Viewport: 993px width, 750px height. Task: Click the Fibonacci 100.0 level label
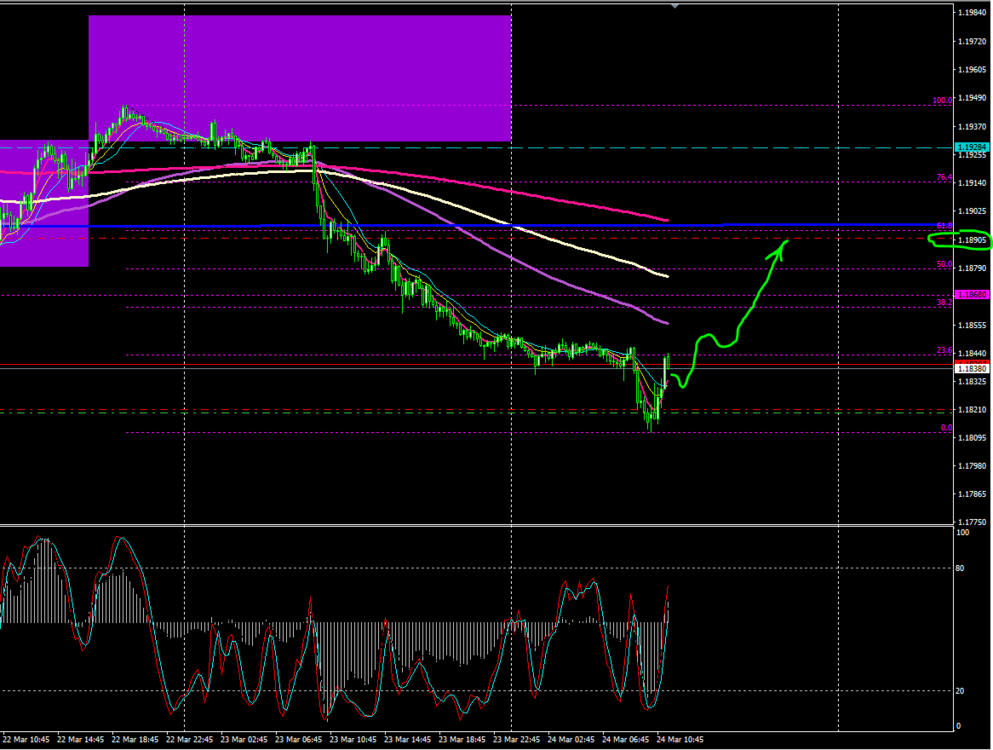tap(942, 100)
